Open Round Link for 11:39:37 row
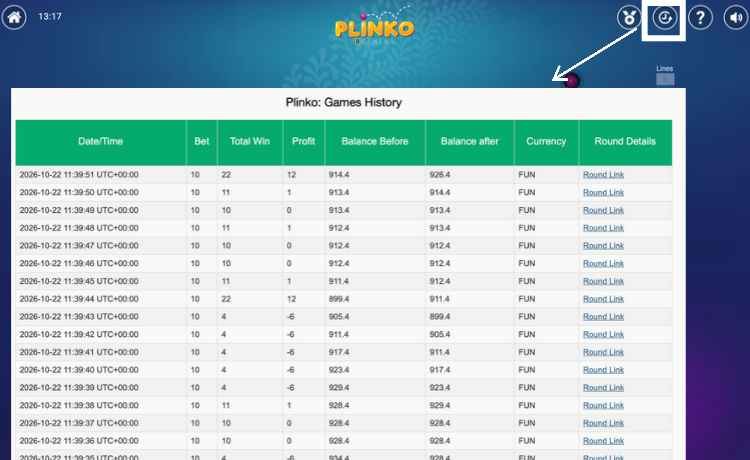The image size is (750, 460). click(603, 423)
